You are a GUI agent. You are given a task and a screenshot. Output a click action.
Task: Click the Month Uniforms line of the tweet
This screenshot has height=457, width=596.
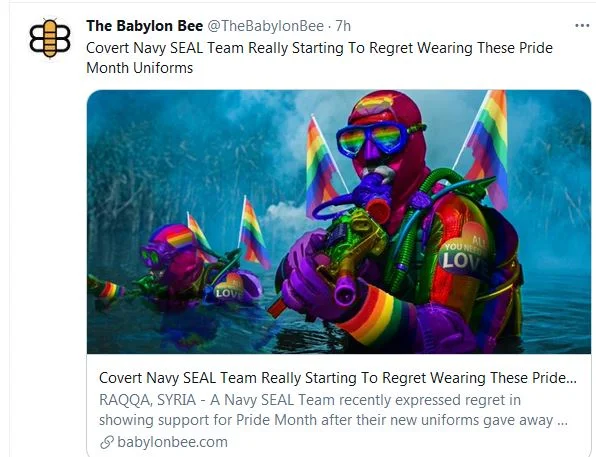pos(139,68)
